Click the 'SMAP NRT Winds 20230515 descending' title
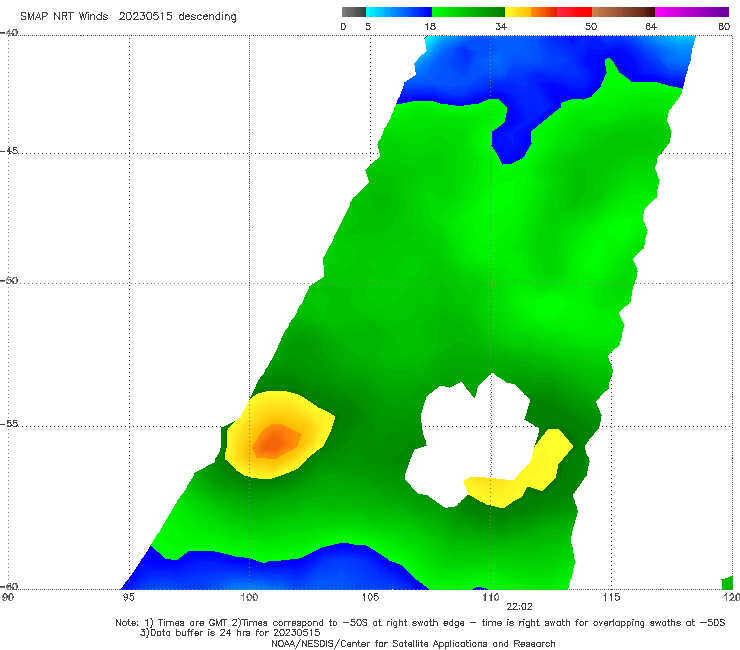The image size is (740, 650). pos(128,16)
